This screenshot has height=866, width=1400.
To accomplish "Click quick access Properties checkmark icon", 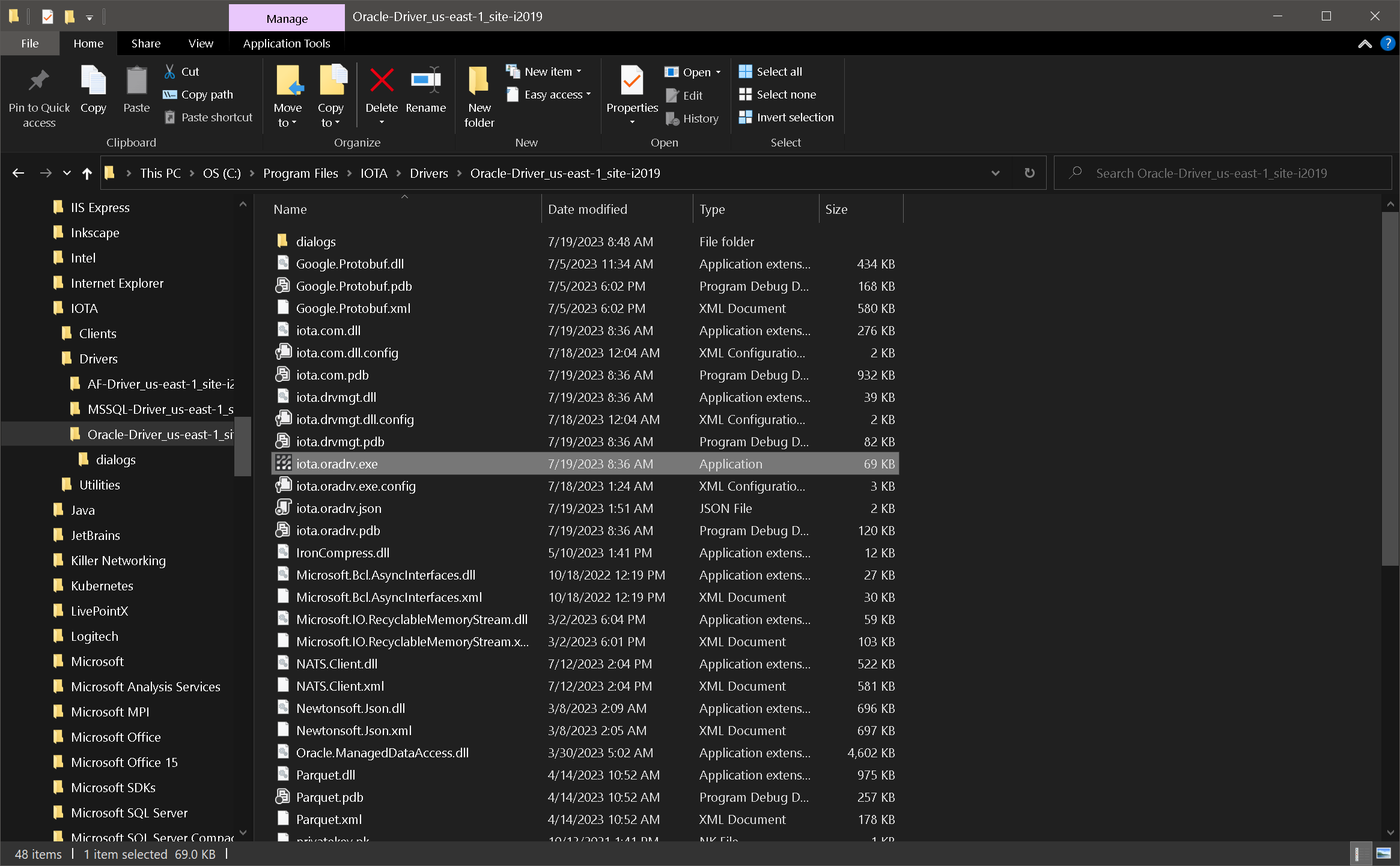I will (x=47, y=16).
